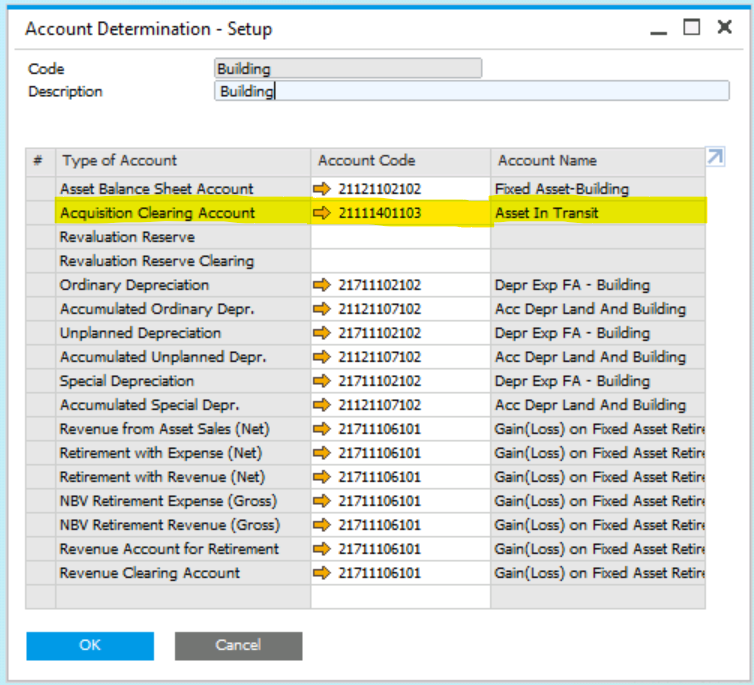Open link arrow for Acquisition Clearing Account
Screen dimensions: 754x685
(x=322, y=212)
